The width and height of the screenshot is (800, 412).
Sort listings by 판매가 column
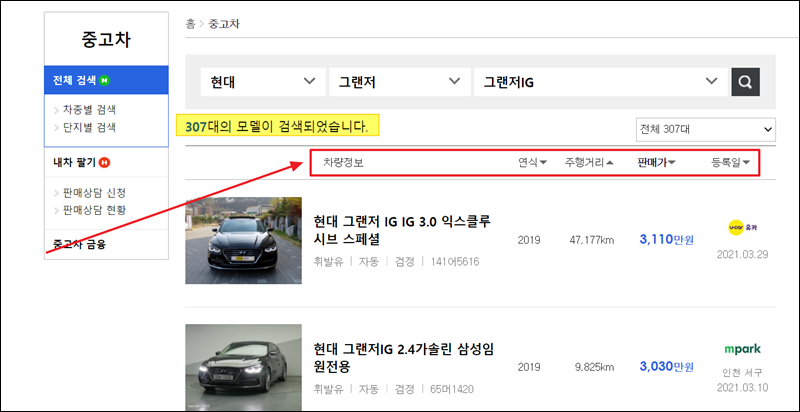(x=657, y=163)
